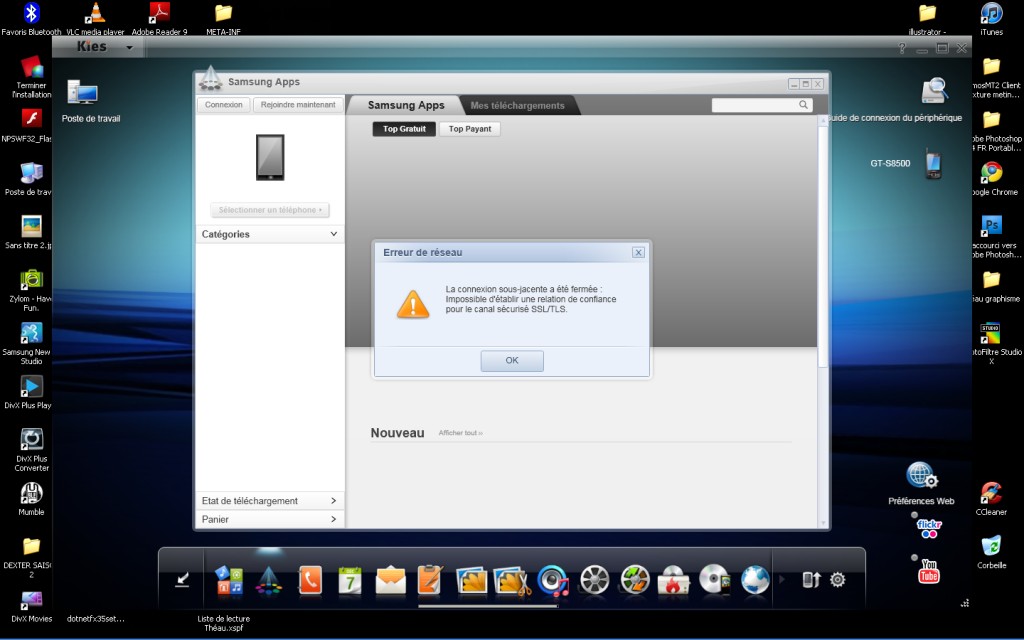Open the META-INF folder
The width and height of the screenshot is (1024, 640).
tap(223, 13)
